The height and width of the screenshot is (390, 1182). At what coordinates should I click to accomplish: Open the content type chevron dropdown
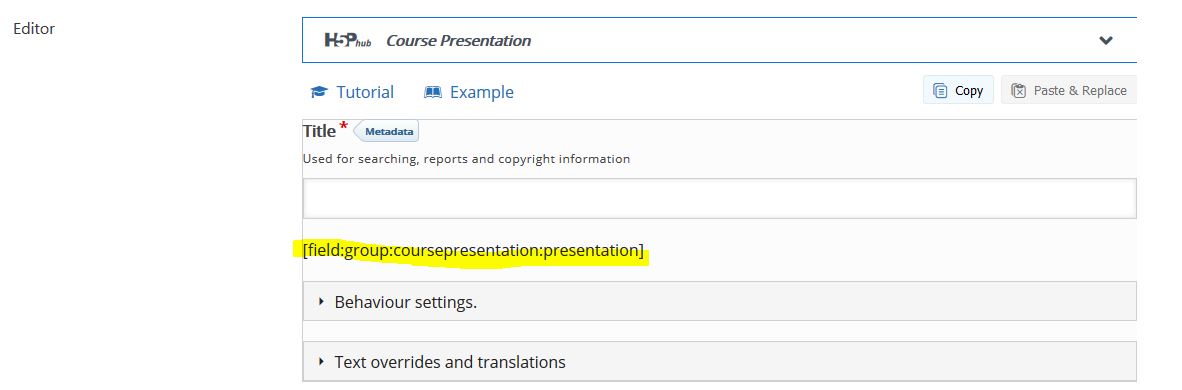tap(1106, 41)
